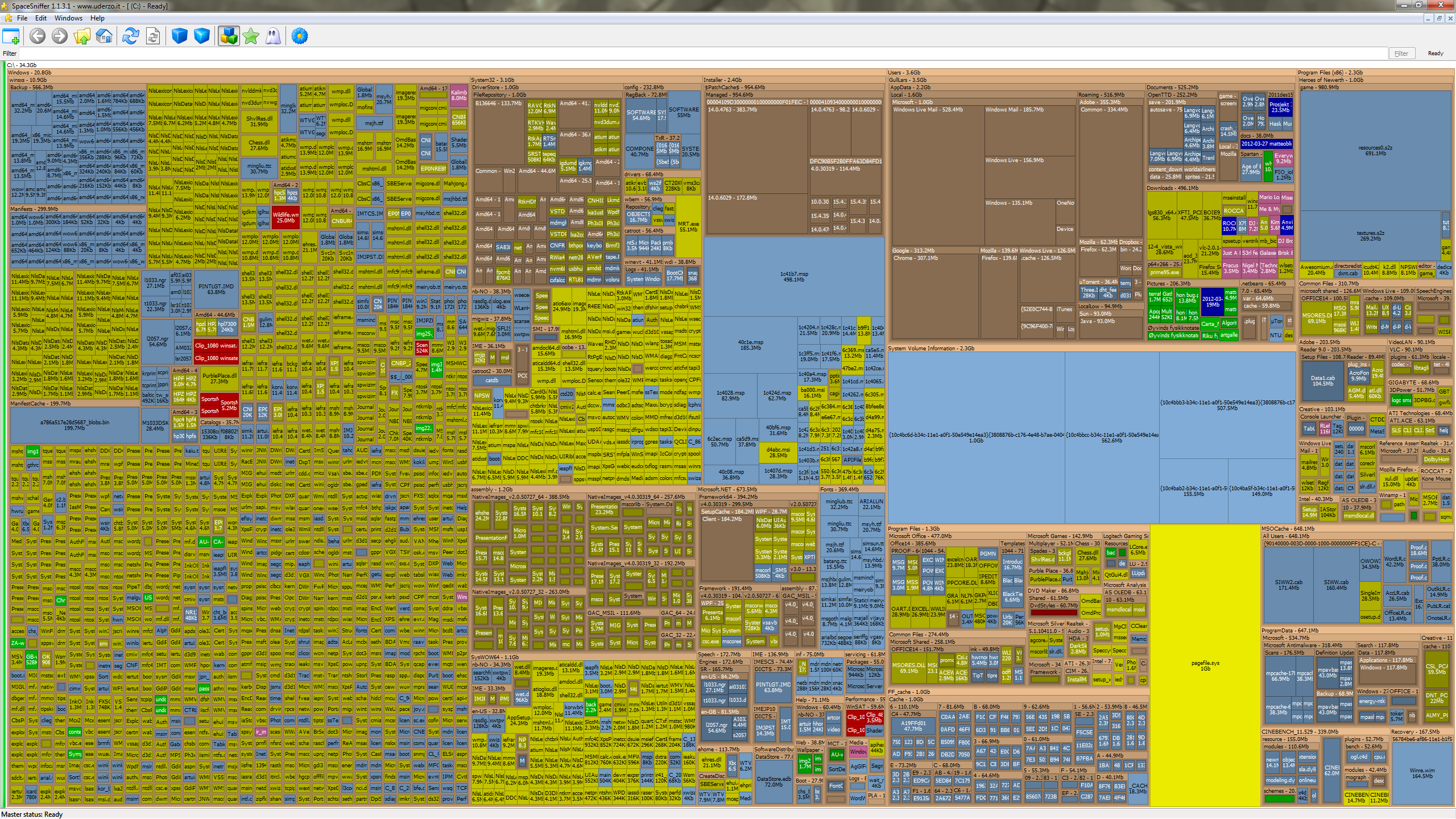Open a new view window

[11, 36]
